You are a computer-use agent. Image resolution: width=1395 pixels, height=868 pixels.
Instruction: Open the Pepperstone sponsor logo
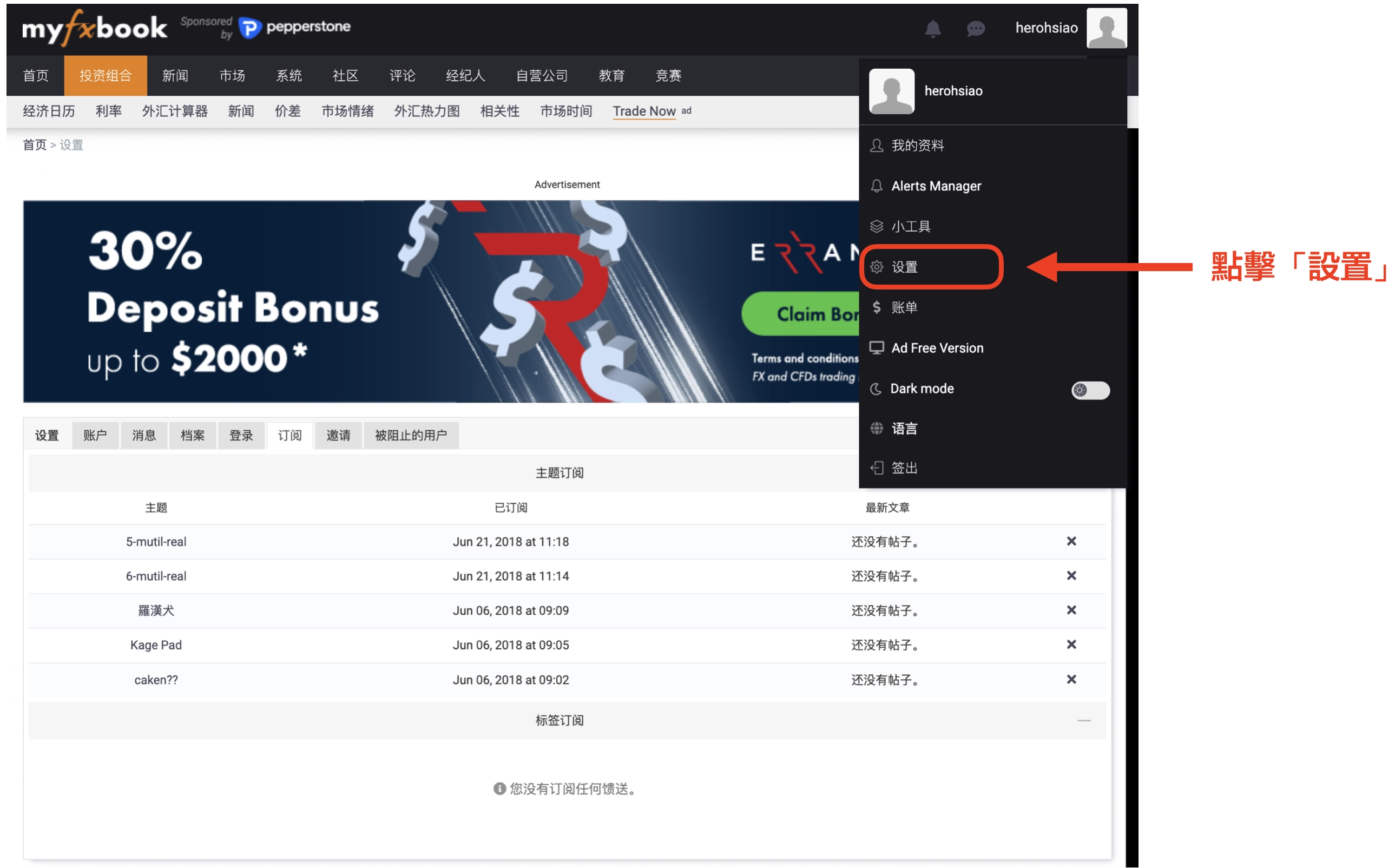294,27
